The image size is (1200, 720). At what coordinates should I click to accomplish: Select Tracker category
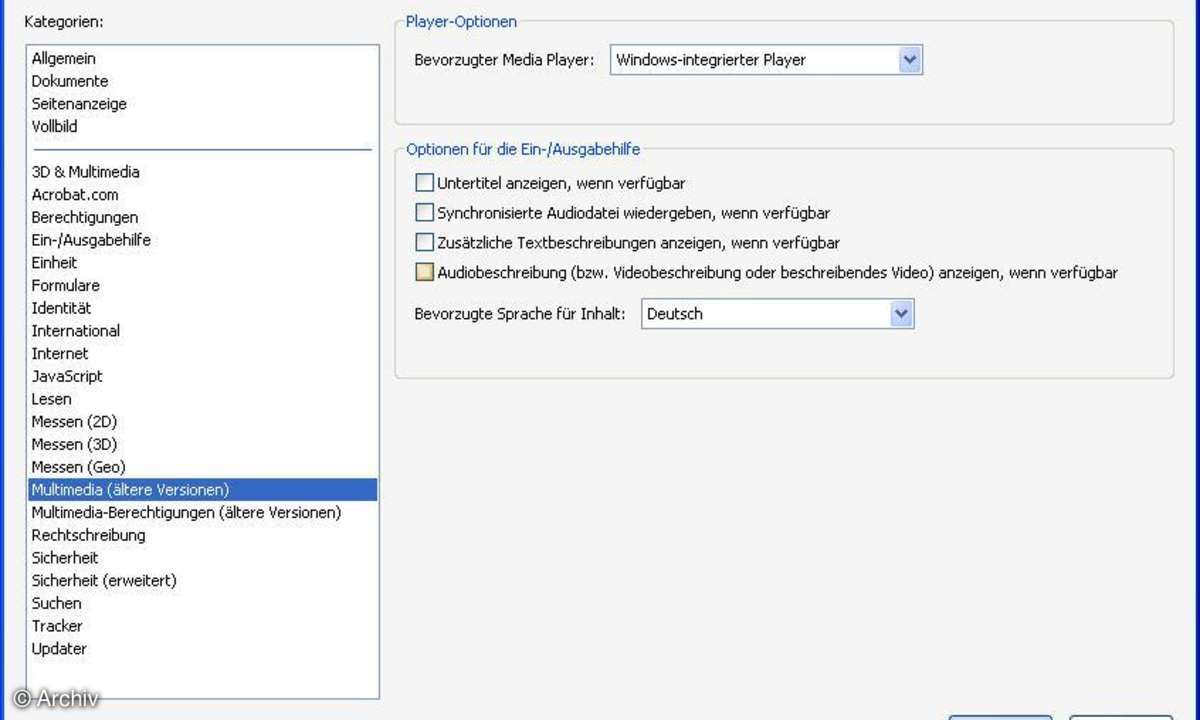pos(57,626)
